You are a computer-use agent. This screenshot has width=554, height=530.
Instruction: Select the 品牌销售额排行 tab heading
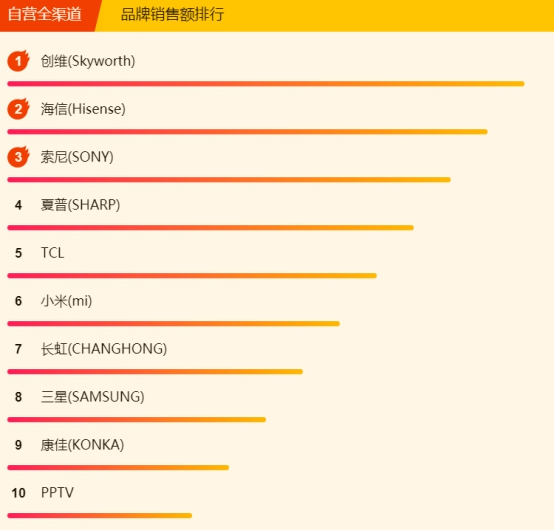172,15
